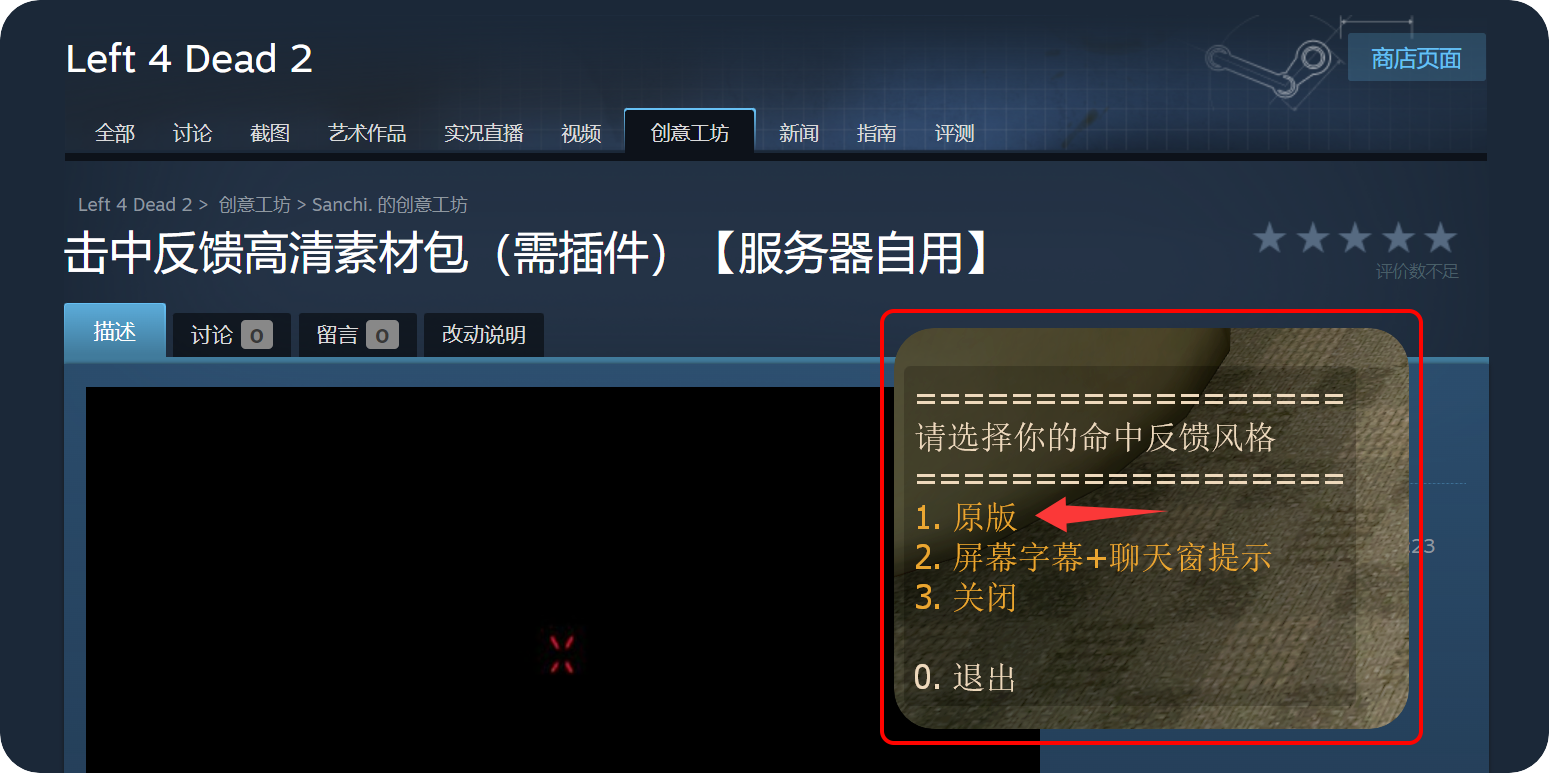Image resolution: width=1549 pixels, height=773 pixels.
Task: Open the 讨论 top navigation tab
Action: (192, 133)
